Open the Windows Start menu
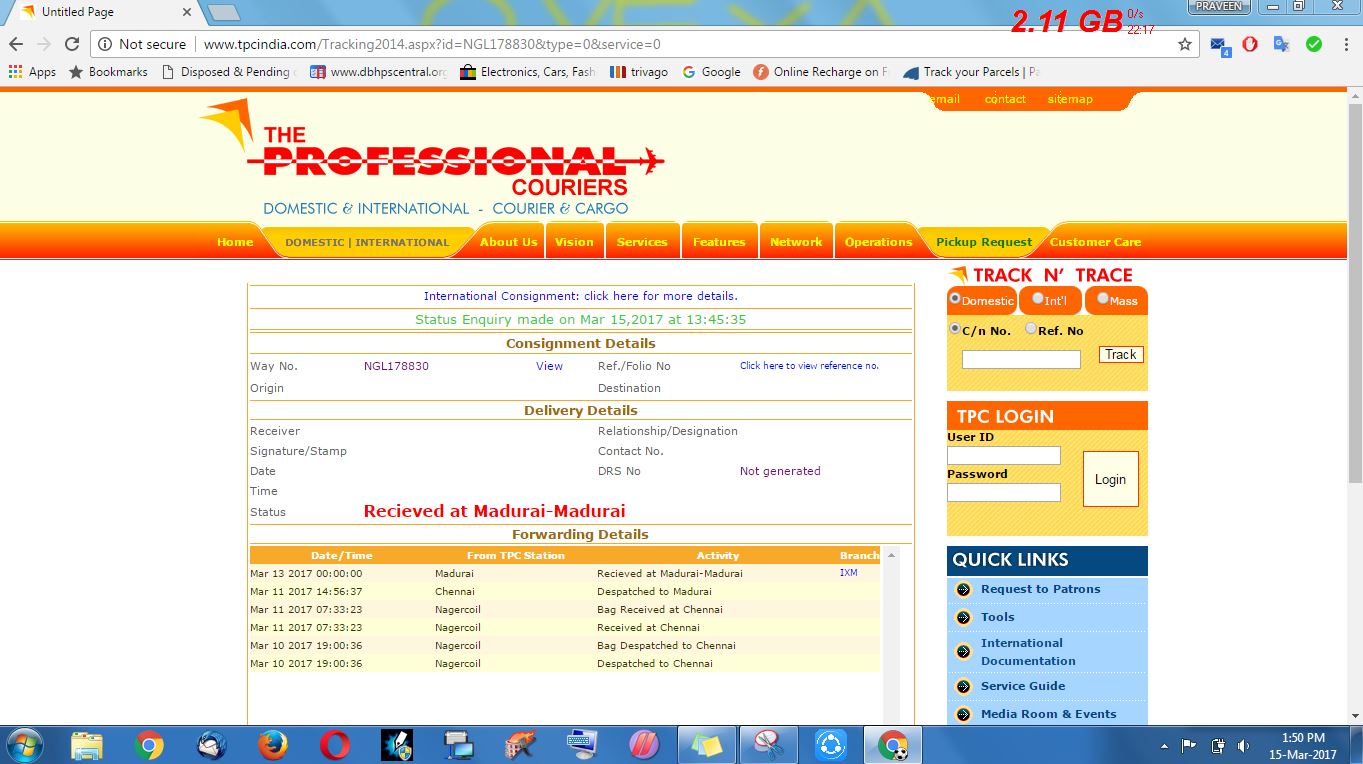Image resolution: width=1363 pixels, height=764 pixels. click(24, 745)
